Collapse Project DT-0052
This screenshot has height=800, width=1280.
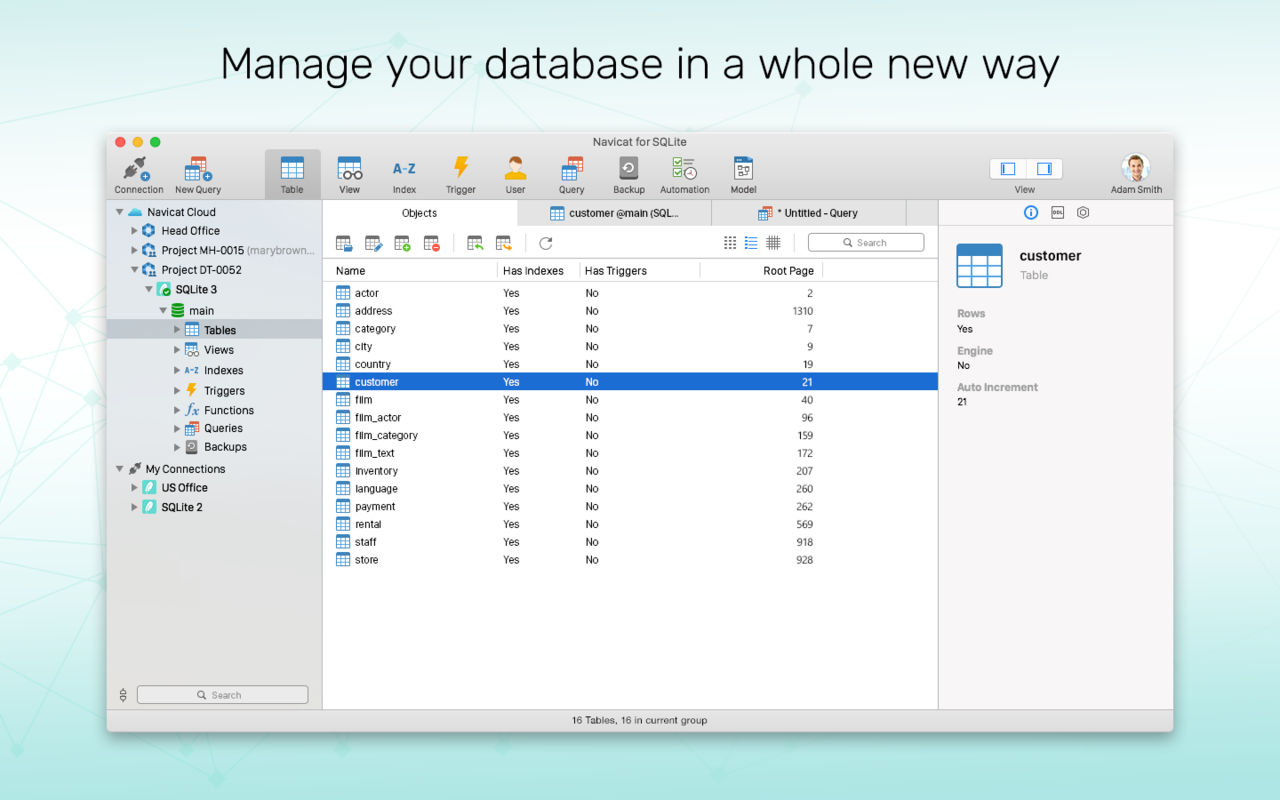[135, 270]
